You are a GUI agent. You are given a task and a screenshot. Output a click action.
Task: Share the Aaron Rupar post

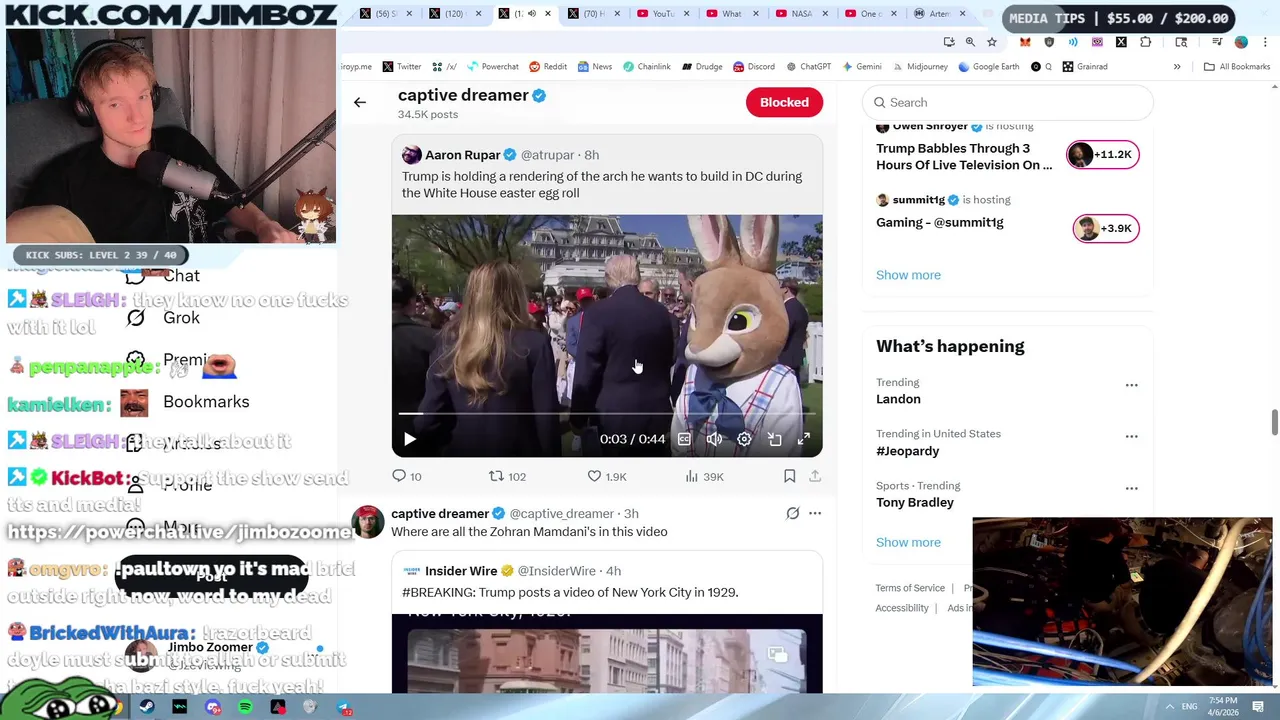pos(815,477)
